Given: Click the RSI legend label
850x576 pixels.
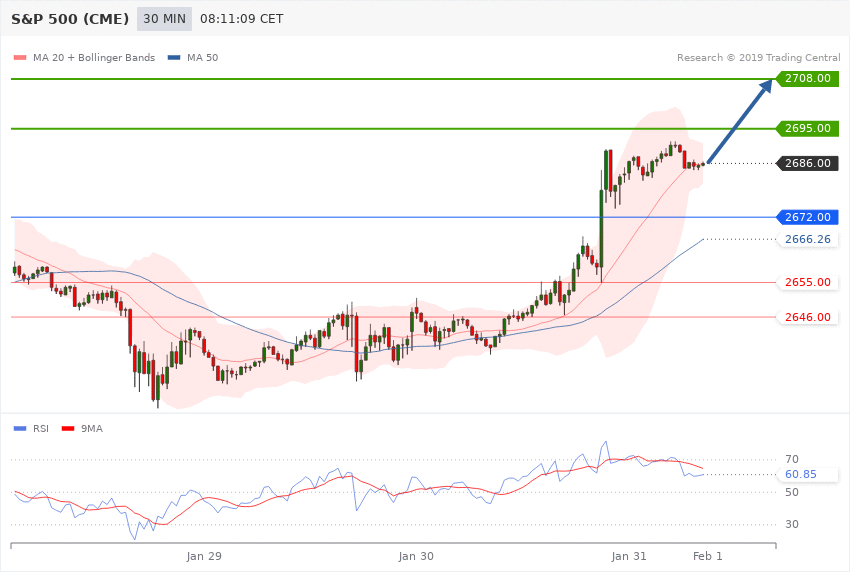Looking at the screenshot, I should coord(41,429).
